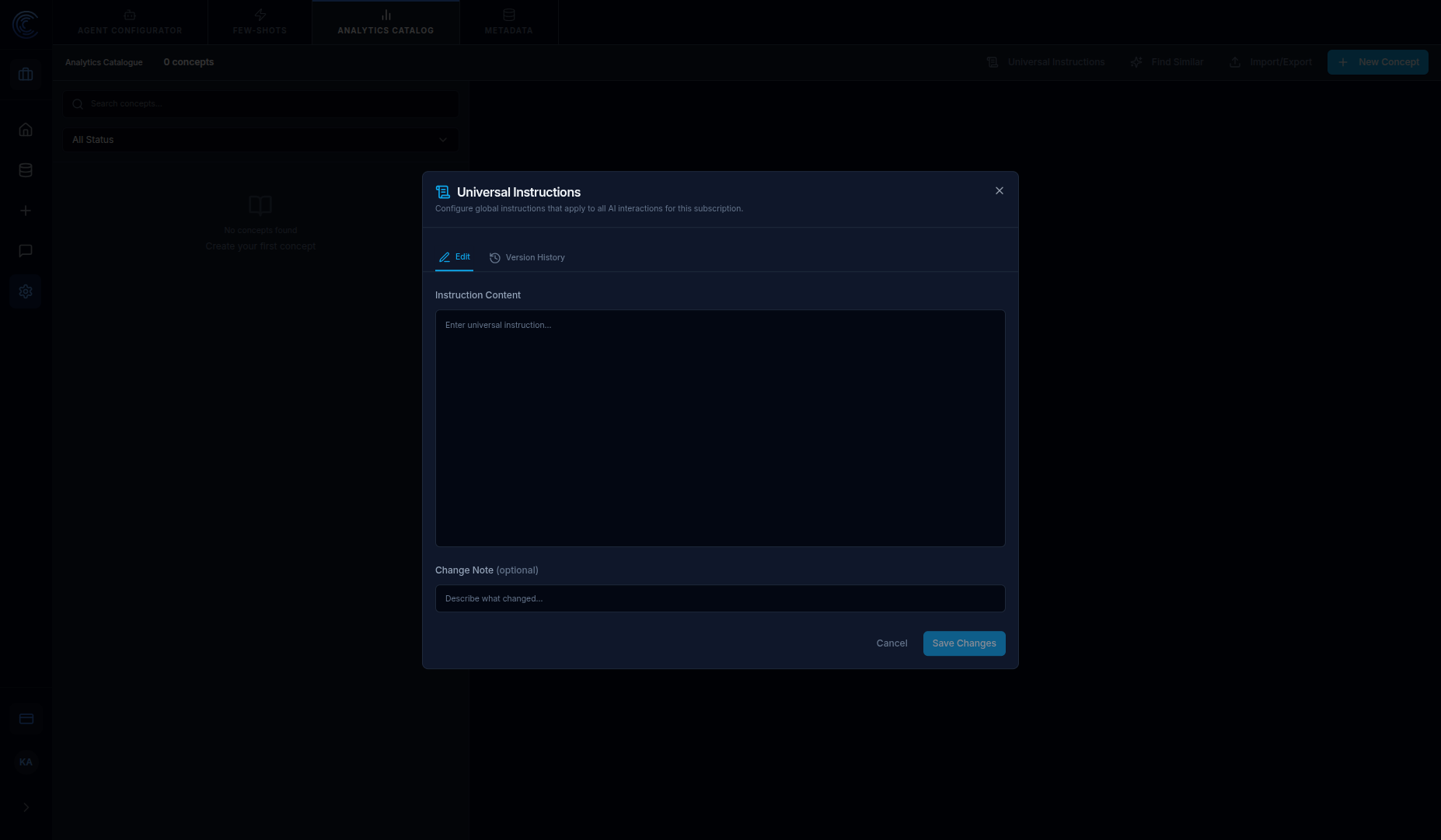1441x840 pixels.
Task: Focus the Instruction Content text area
Action: [x=720, y=428]
